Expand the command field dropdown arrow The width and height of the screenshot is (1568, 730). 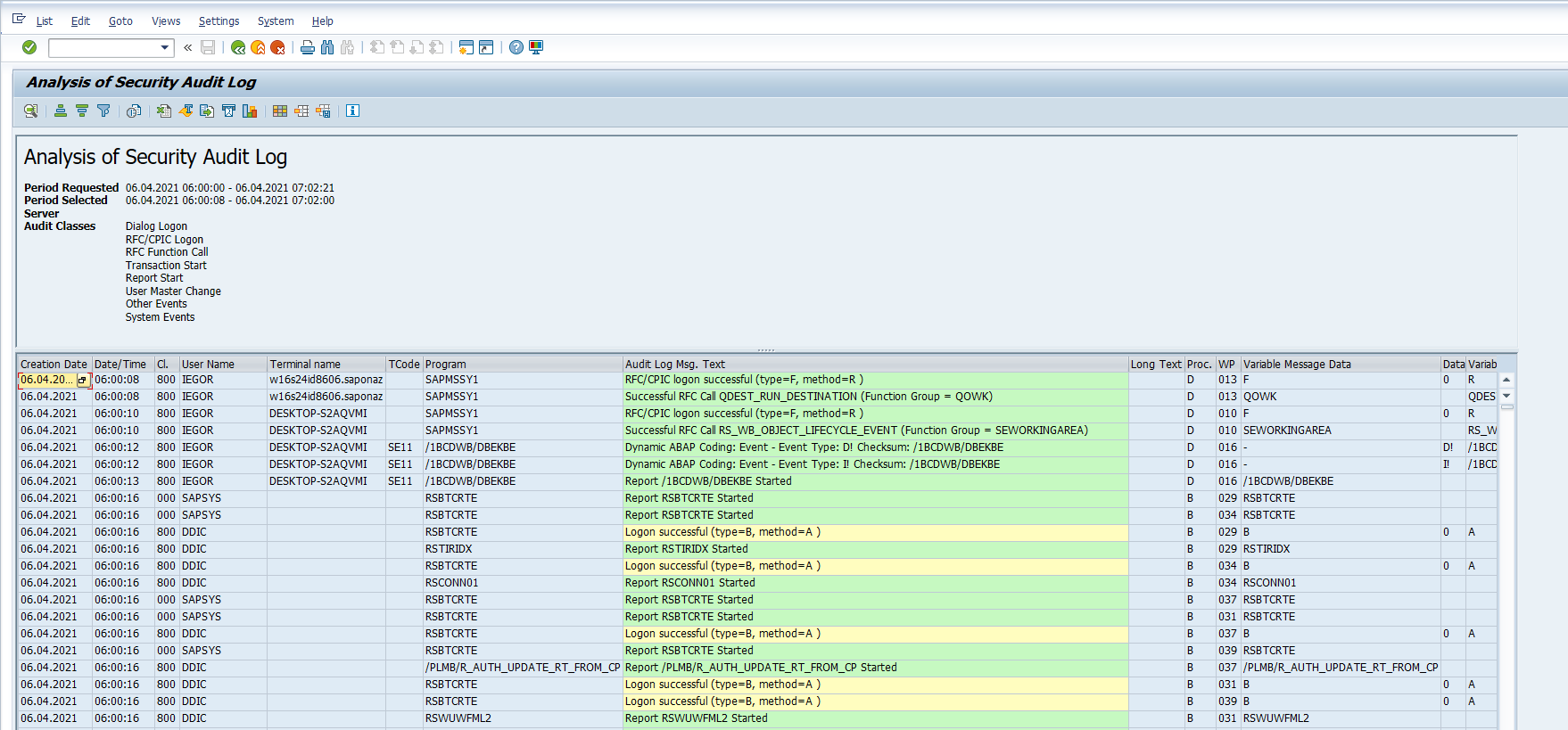164,47
